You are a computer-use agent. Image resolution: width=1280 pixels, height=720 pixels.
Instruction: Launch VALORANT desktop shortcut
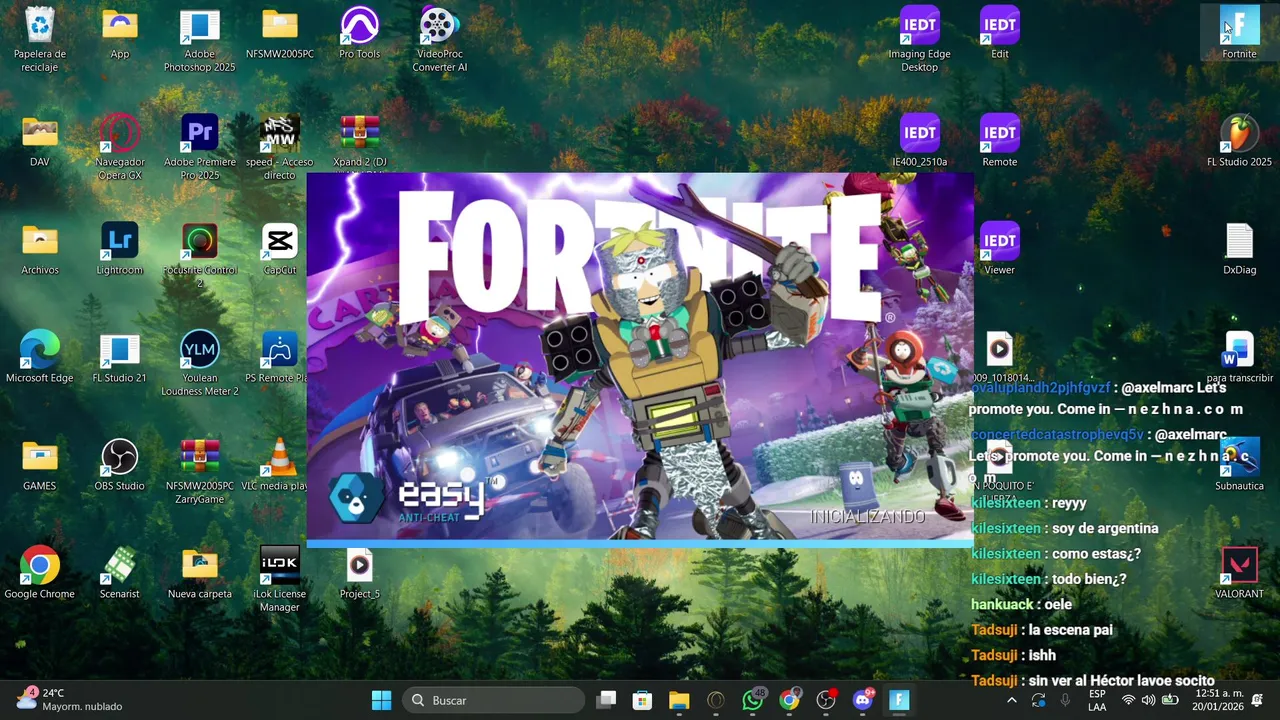(1240, 573)
